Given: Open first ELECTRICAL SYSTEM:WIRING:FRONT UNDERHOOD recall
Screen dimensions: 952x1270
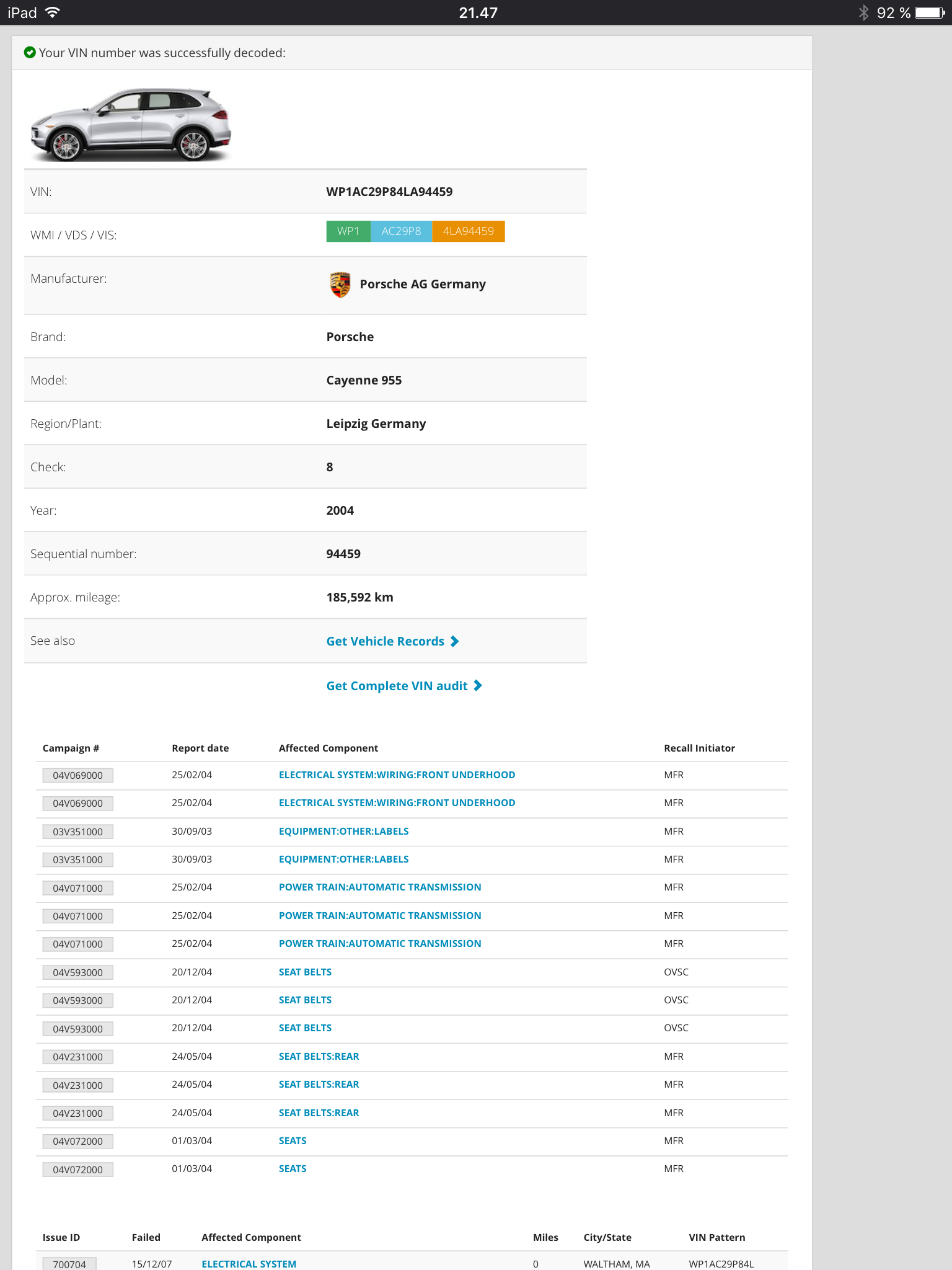Looking at the screenshot, I should 397,775.
